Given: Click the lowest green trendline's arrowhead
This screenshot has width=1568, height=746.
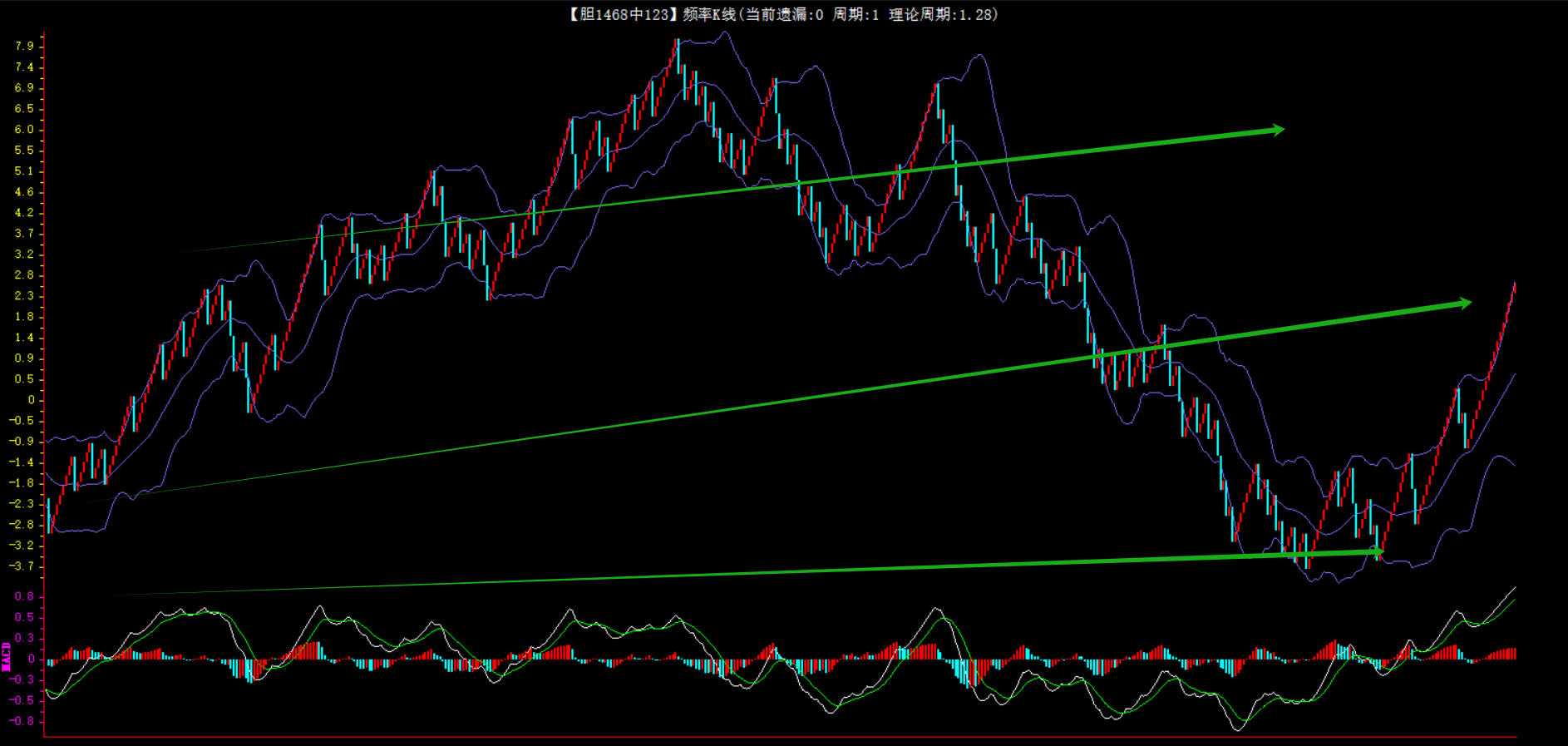Looking at the screenshot, I should [x=1376, y=551].
